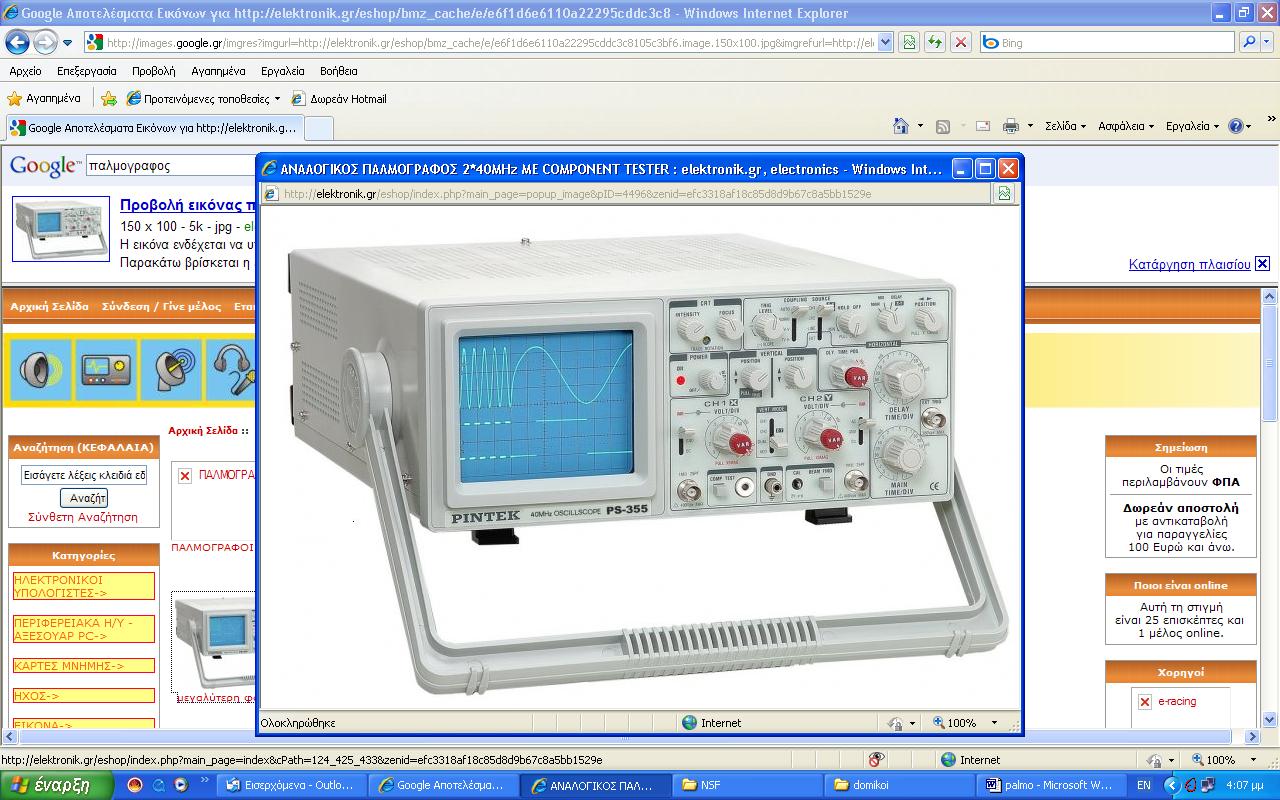Click the search keywords field Εισάγετε λέξεις κλειδιά

85,476
